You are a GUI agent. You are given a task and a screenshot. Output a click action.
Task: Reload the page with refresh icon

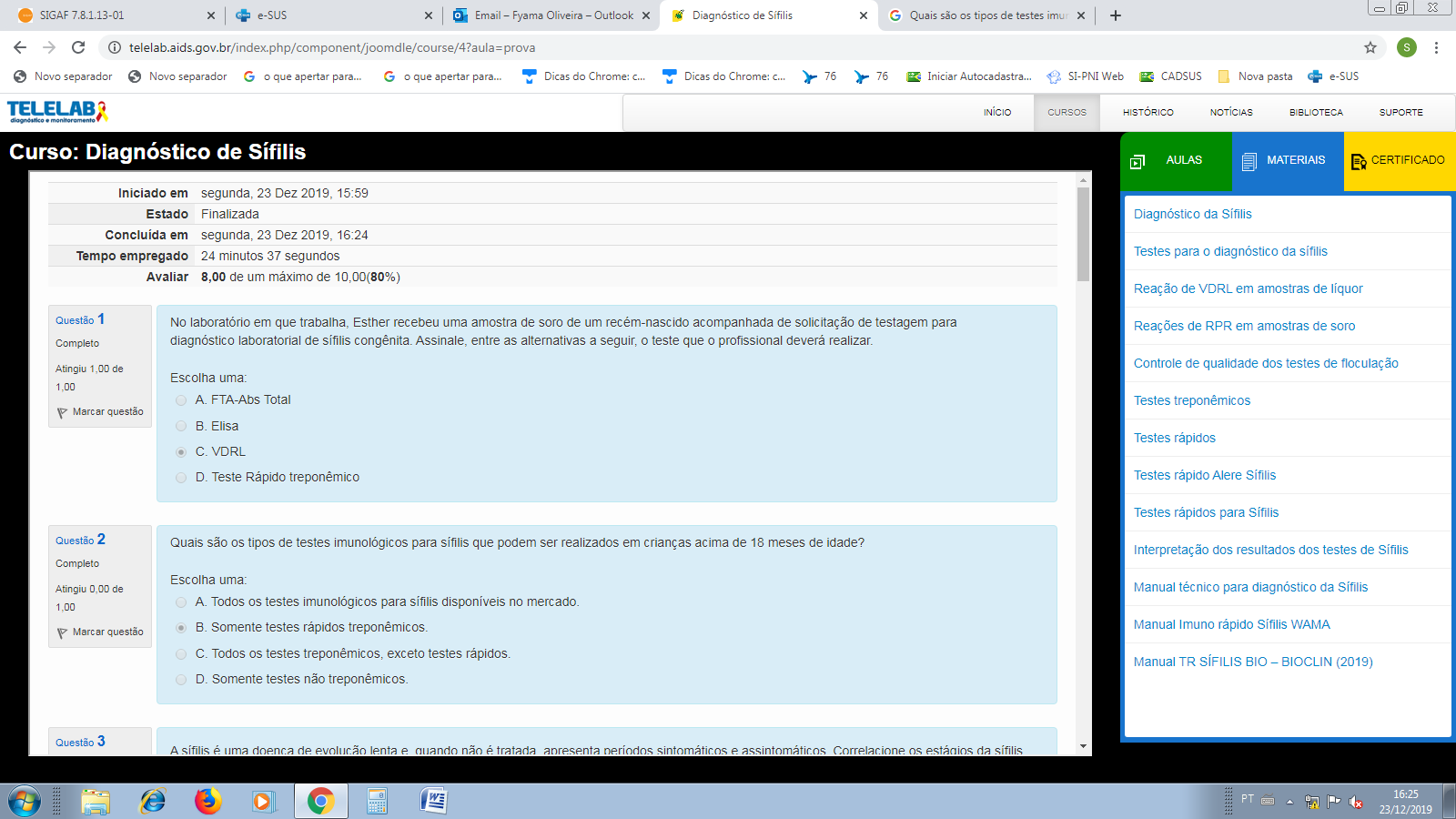78,47
